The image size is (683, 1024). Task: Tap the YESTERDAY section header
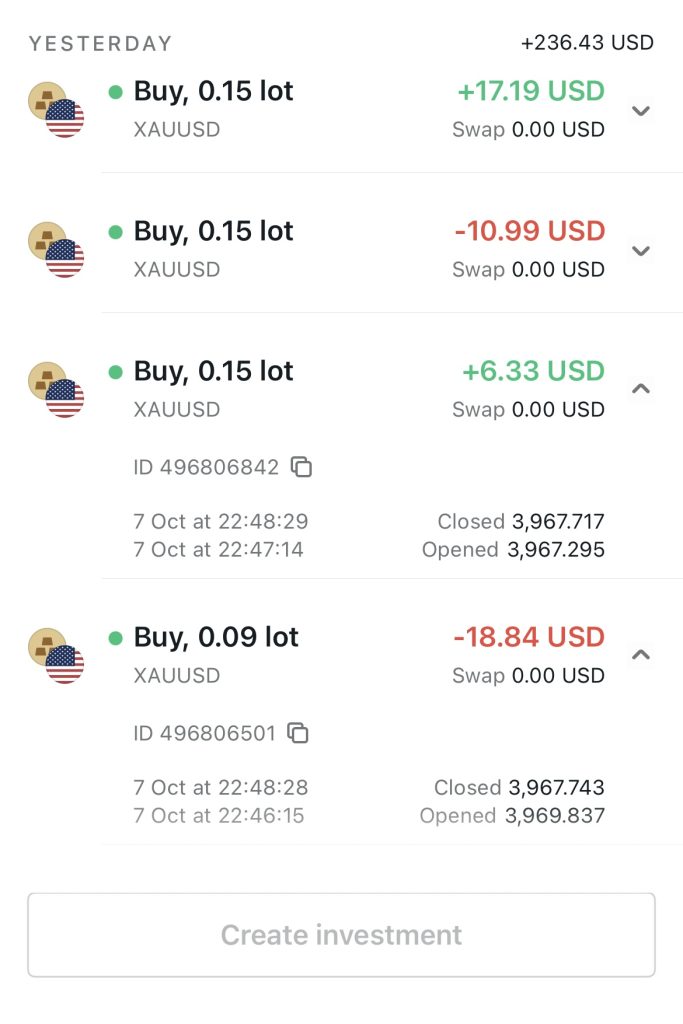click(100, 43)
